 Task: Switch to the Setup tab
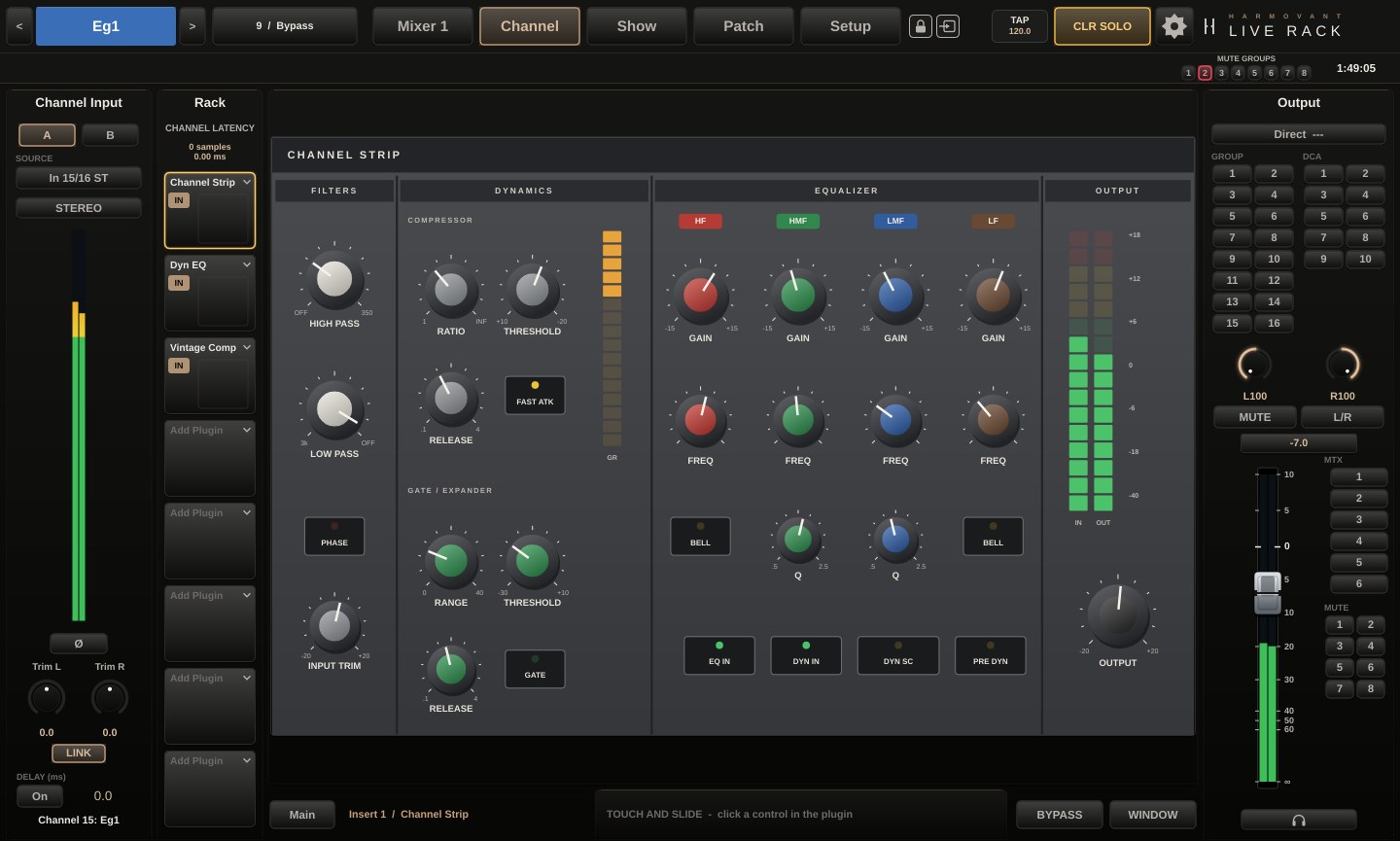click(851, 26)
